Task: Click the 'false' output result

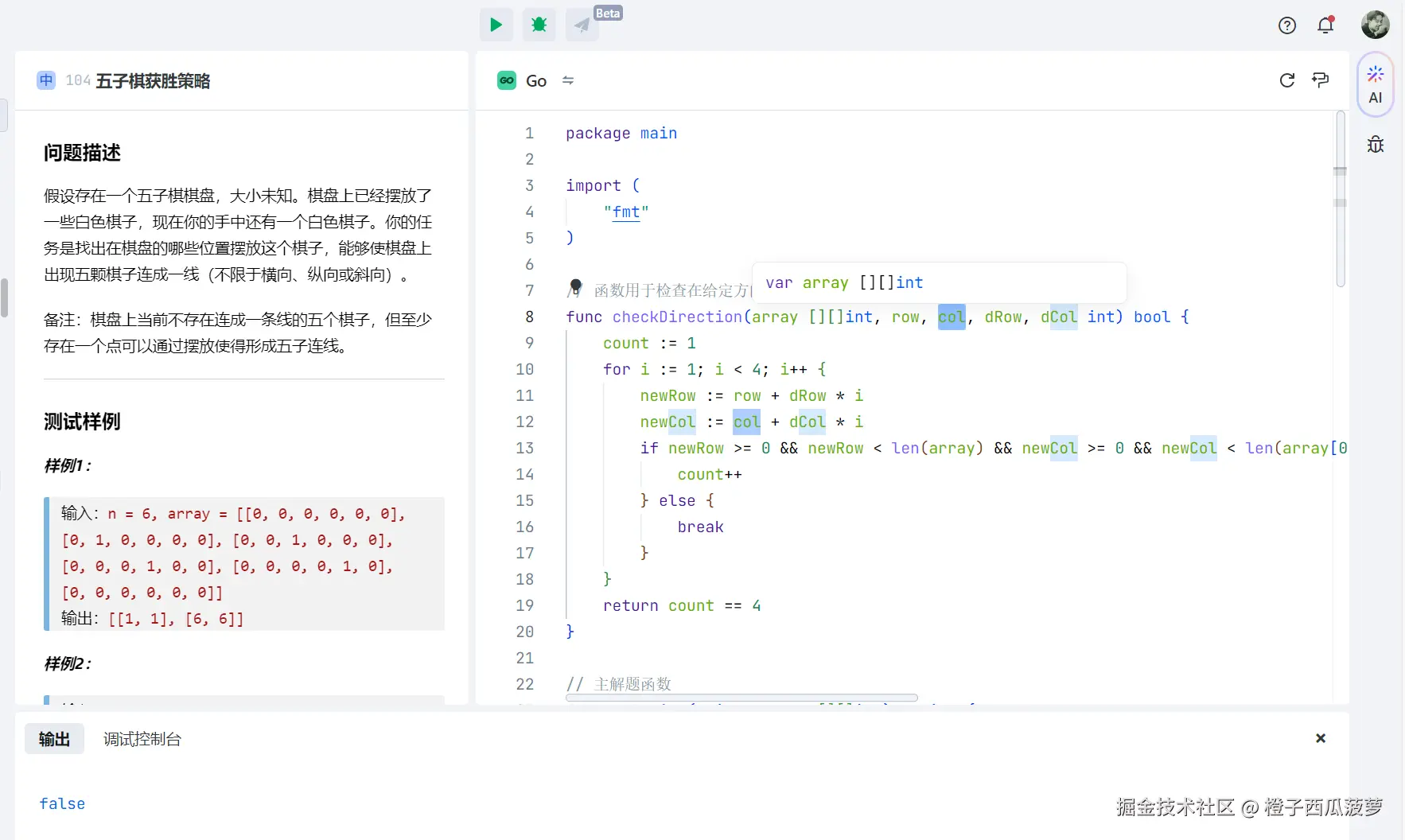Action: click(62, 803)
